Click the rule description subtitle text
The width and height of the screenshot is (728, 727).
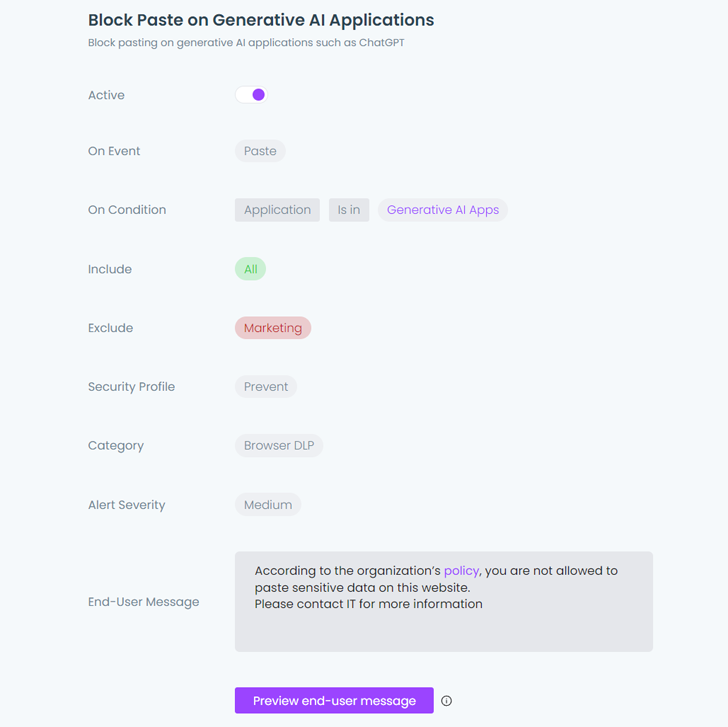(246, 44)
